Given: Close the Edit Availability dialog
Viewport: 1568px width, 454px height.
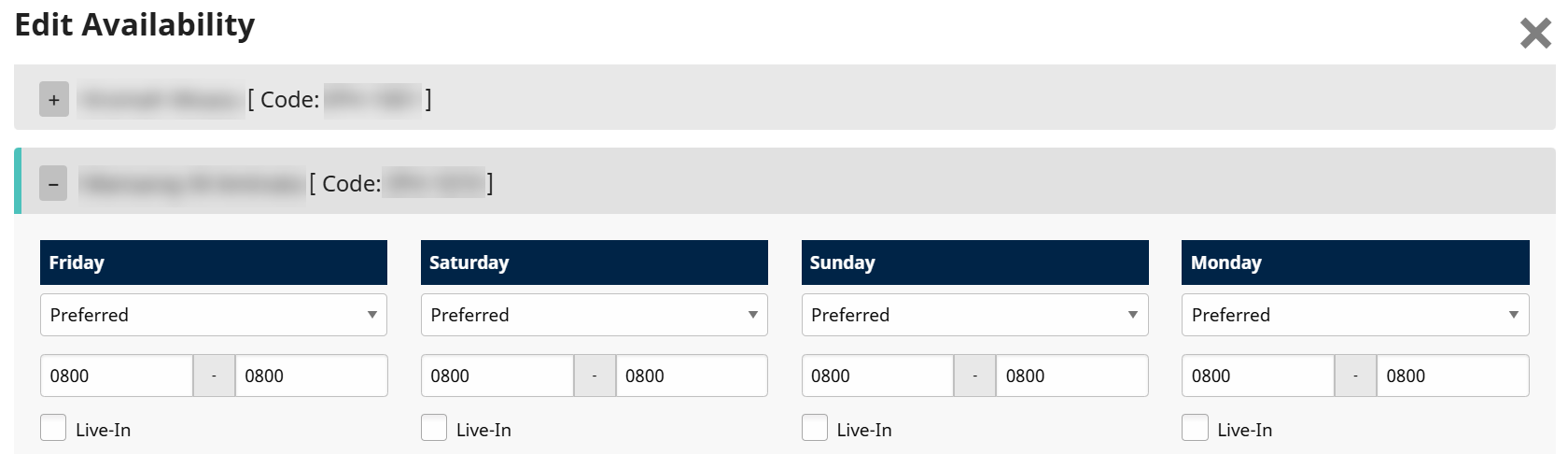Looking at the screenshot, I should tap(1534, 34).
